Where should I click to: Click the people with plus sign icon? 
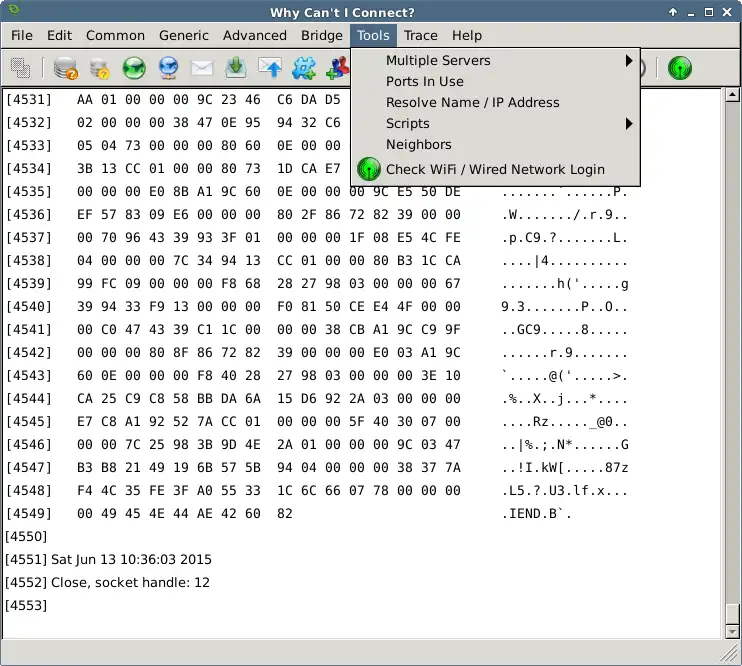coord(338,68)
